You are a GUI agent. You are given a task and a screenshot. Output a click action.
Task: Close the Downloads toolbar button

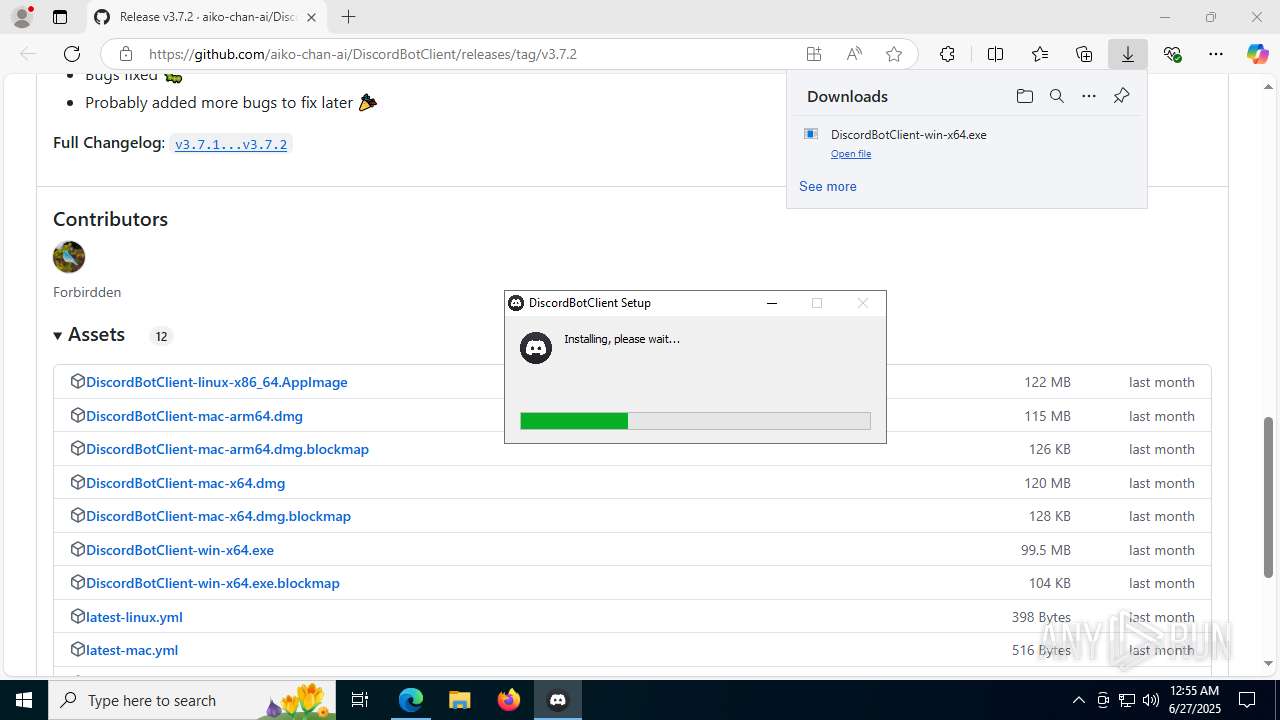click(1128, 54)
